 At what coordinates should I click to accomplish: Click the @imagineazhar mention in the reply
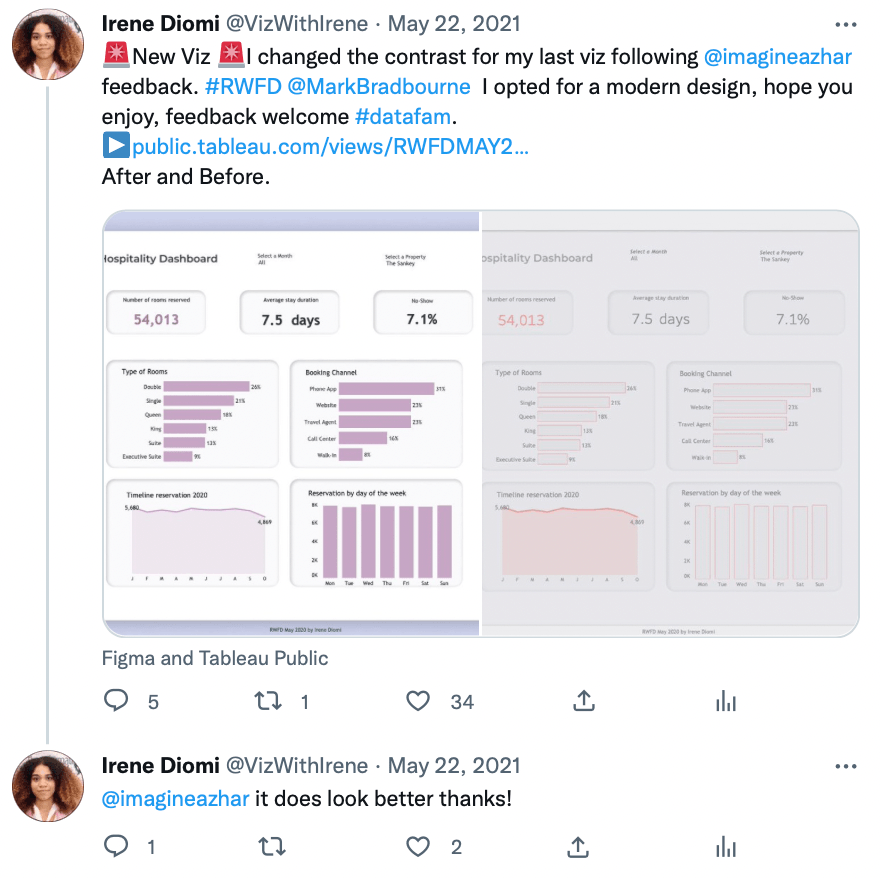[175, 799]
